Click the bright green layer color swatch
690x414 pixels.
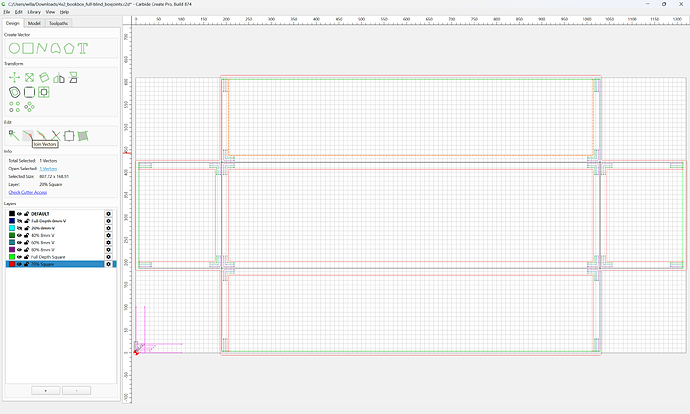tap(12, 257)
